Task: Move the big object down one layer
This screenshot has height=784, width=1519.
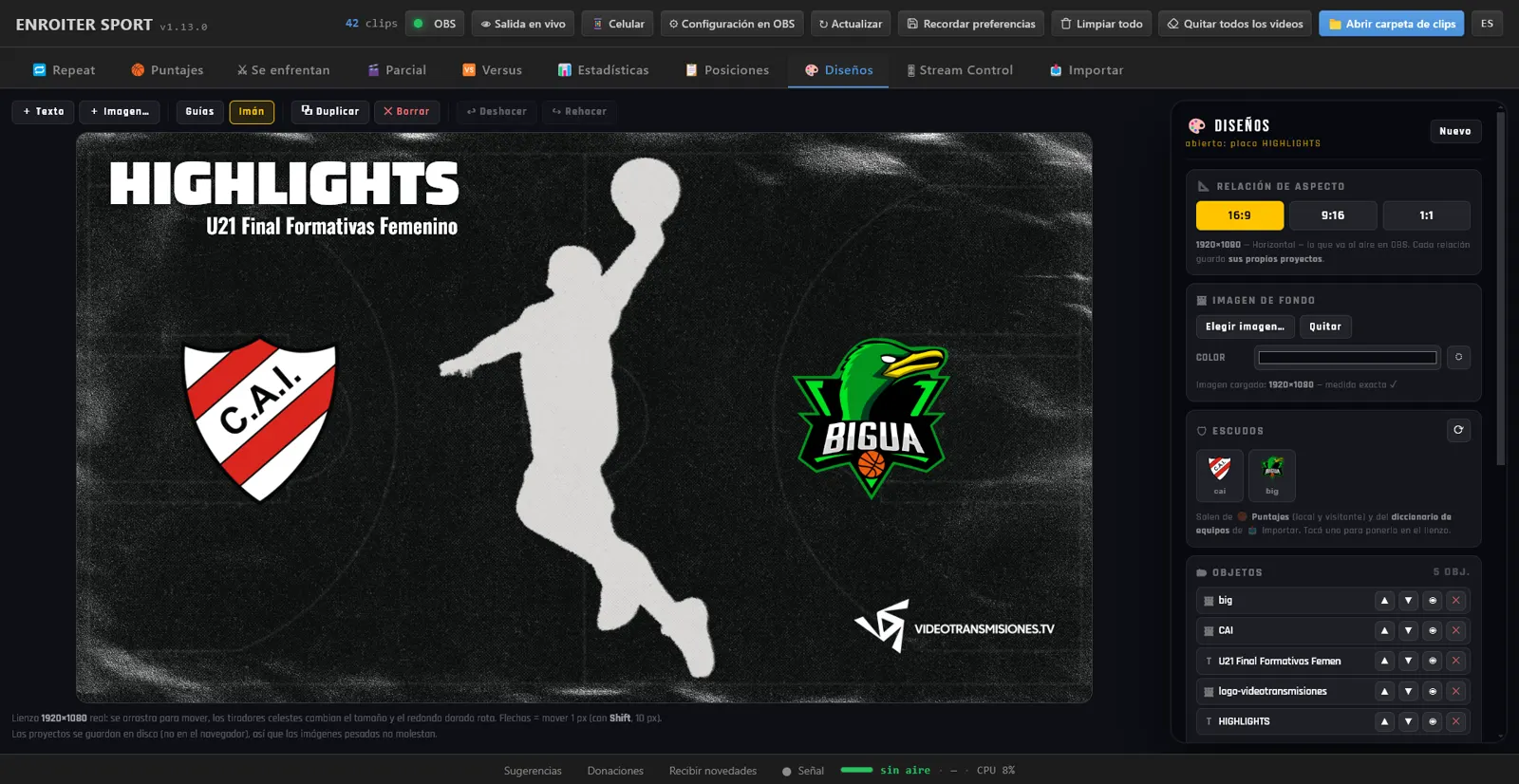Action: click(1408, 601)
